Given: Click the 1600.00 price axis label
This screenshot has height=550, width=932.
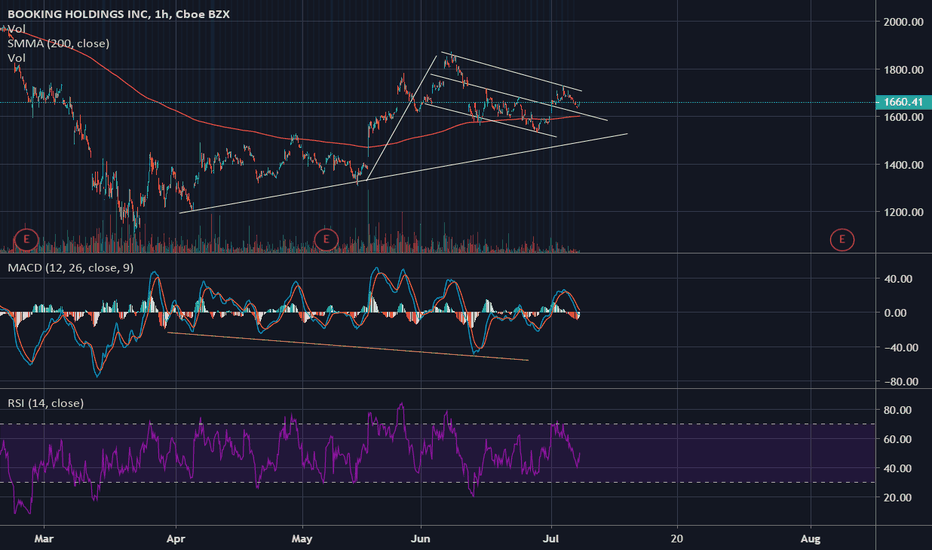Looking at the screenshot, I should (903, 117).
